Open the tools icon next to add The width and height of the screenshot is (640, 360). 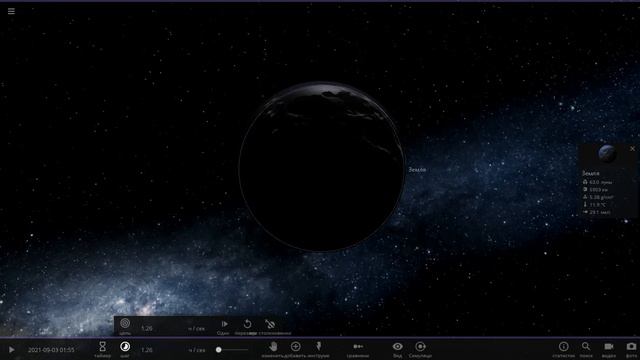319,347
